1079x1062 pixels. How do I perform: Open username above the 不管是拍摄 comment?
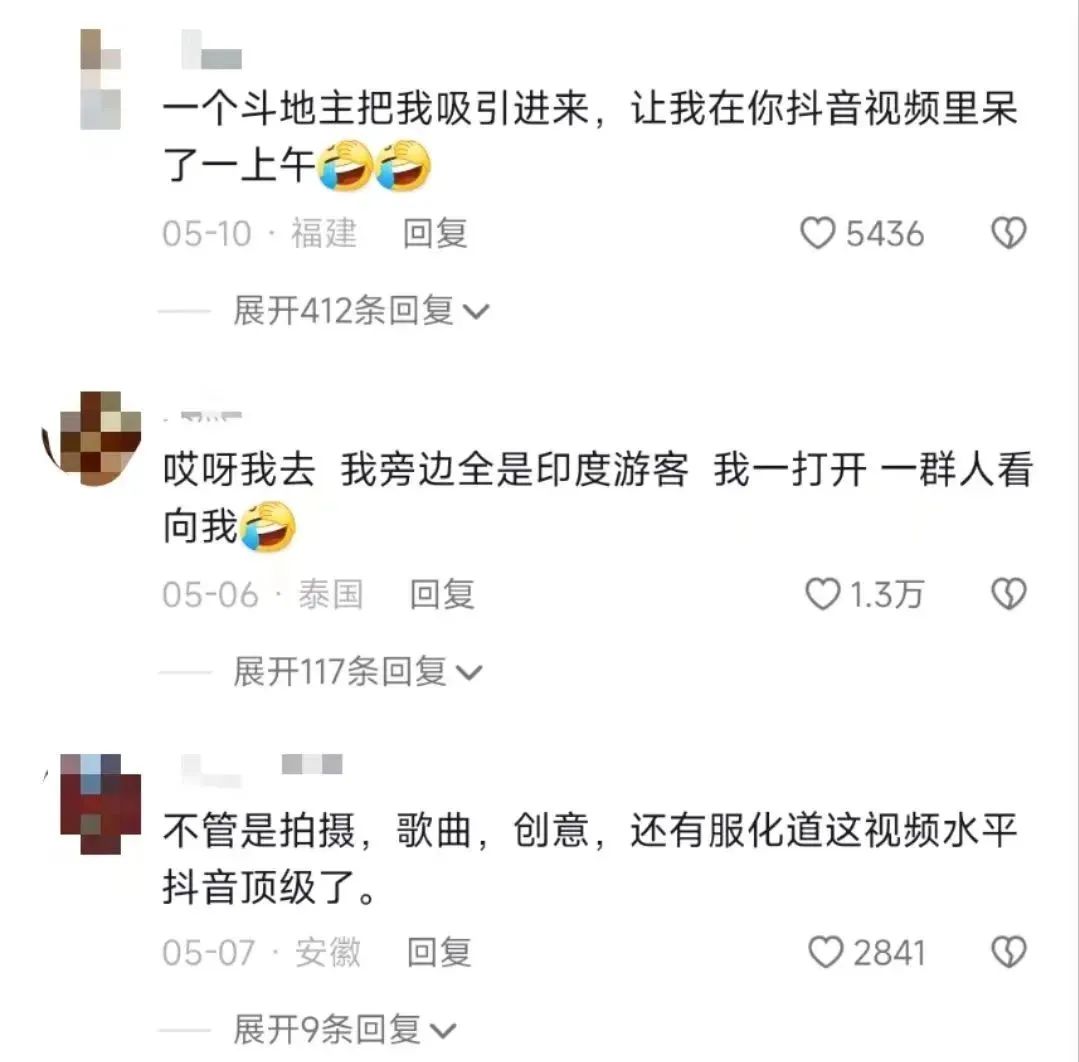tap(261, 769)
